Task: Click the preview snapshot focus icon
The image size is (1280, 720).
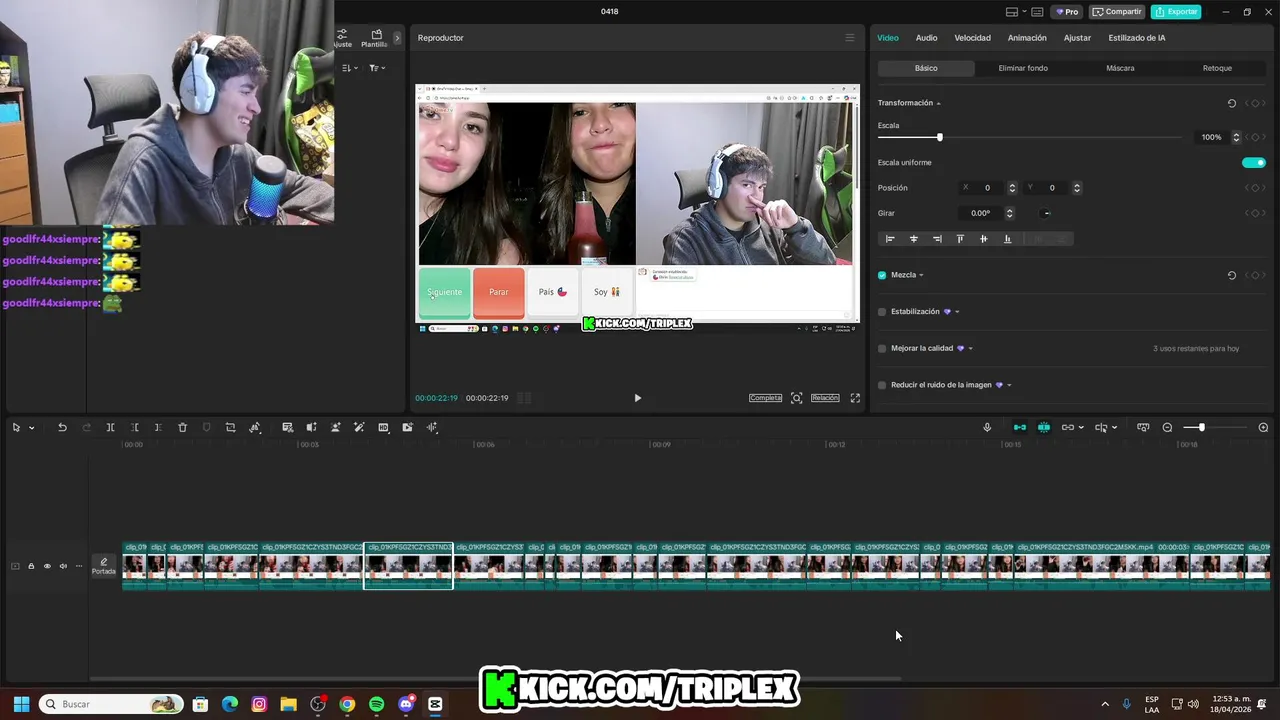Action: [796, 398]
